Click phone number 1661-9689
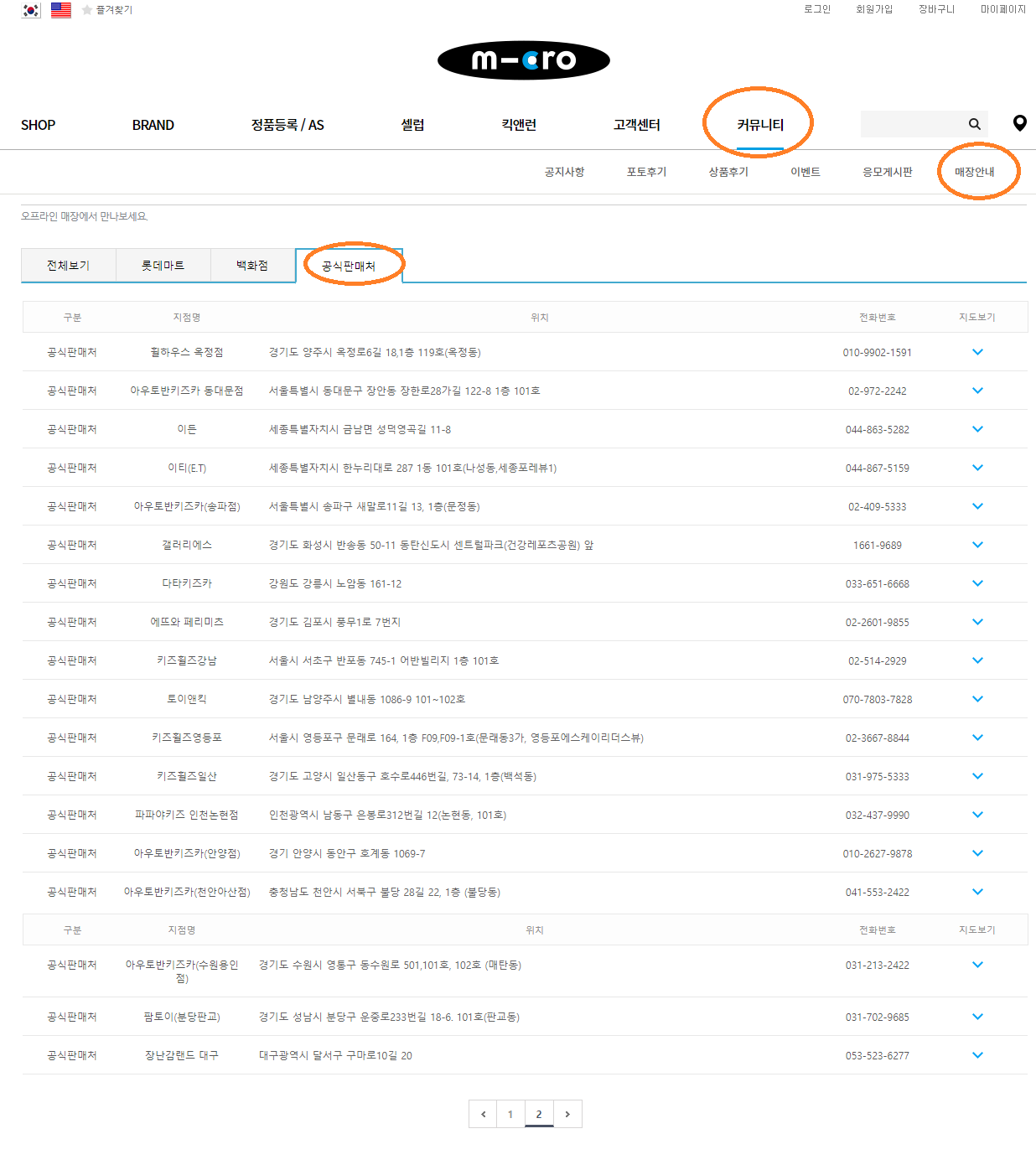The width and height of the screenshot is (1036, 1165). 878,546
